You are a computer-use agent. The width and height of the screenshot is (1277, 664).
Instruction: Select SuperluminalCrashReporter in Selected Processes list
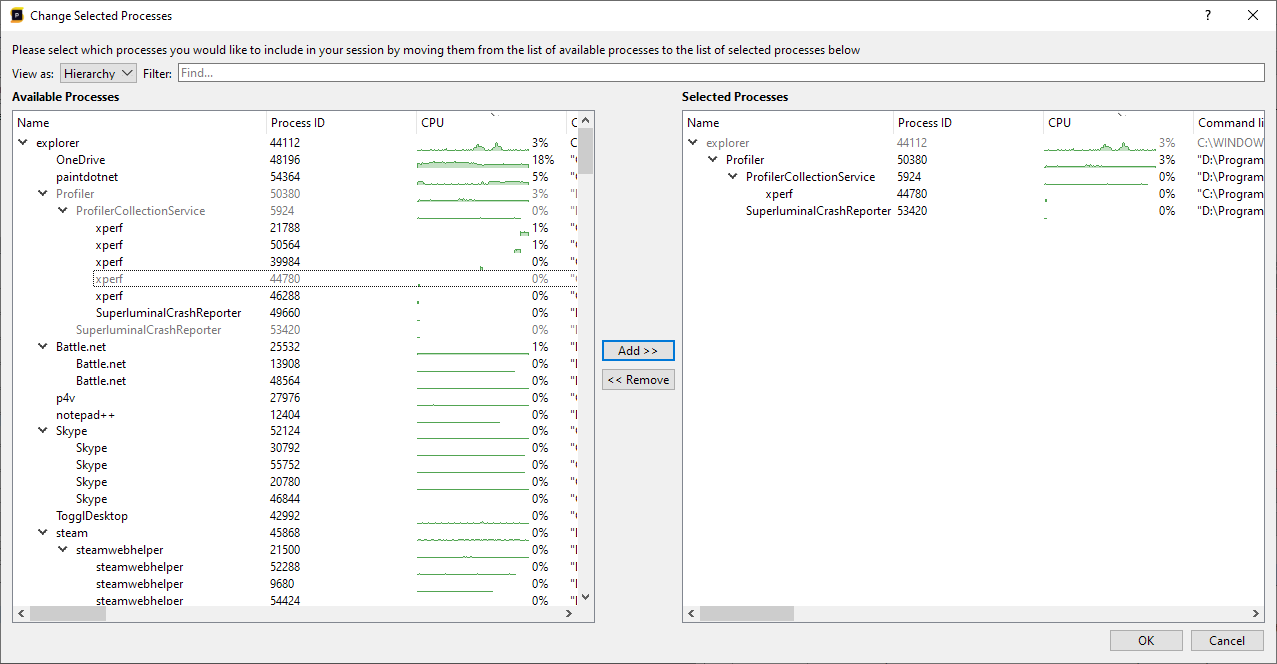pos(818,211)
